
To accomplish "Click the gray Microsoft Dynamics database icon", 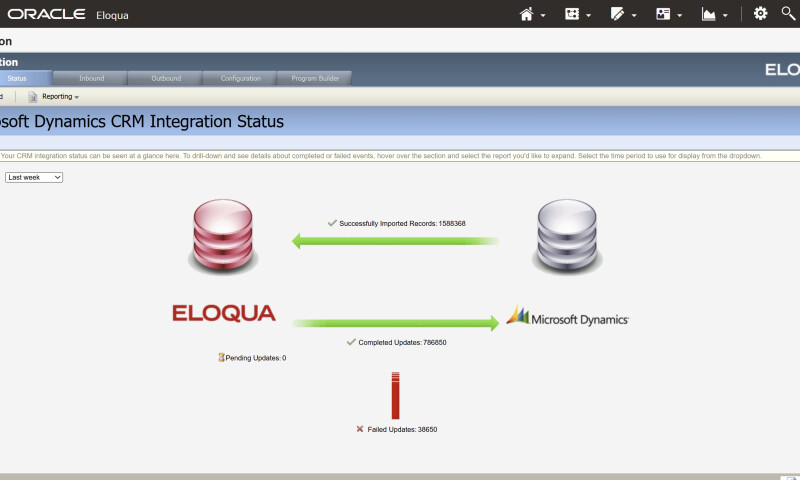I will coord(567,237).
